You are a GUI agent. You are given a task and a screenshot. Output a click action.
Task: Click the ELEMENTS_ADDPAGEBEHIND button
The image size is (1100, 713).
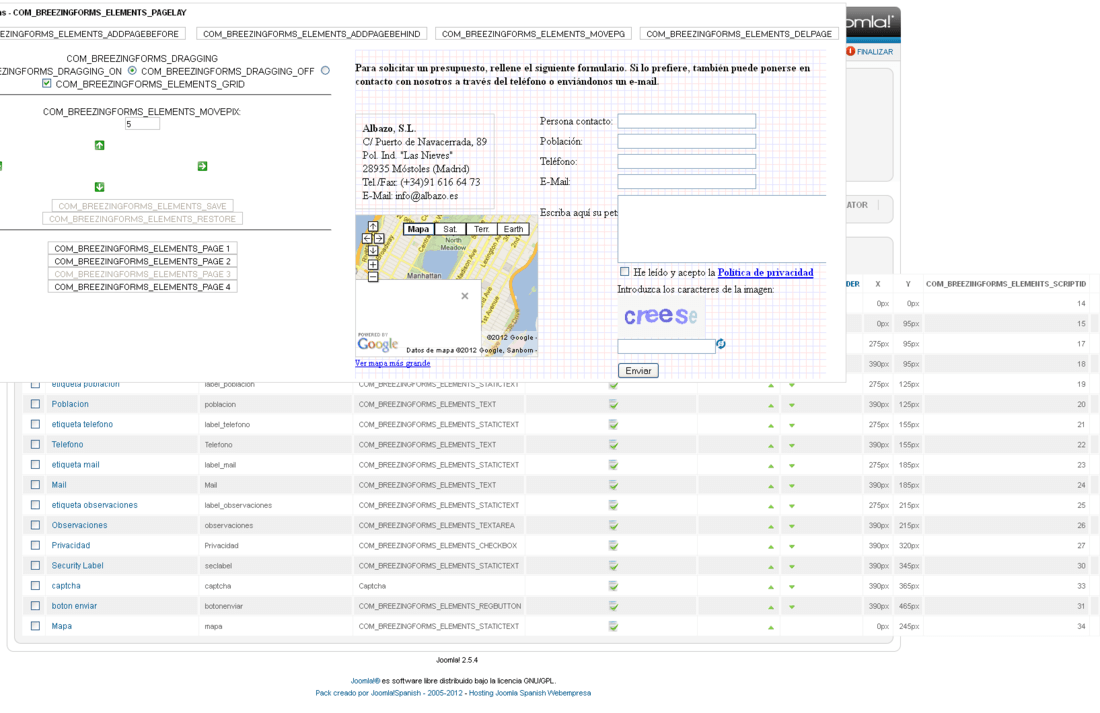(311, 34)
